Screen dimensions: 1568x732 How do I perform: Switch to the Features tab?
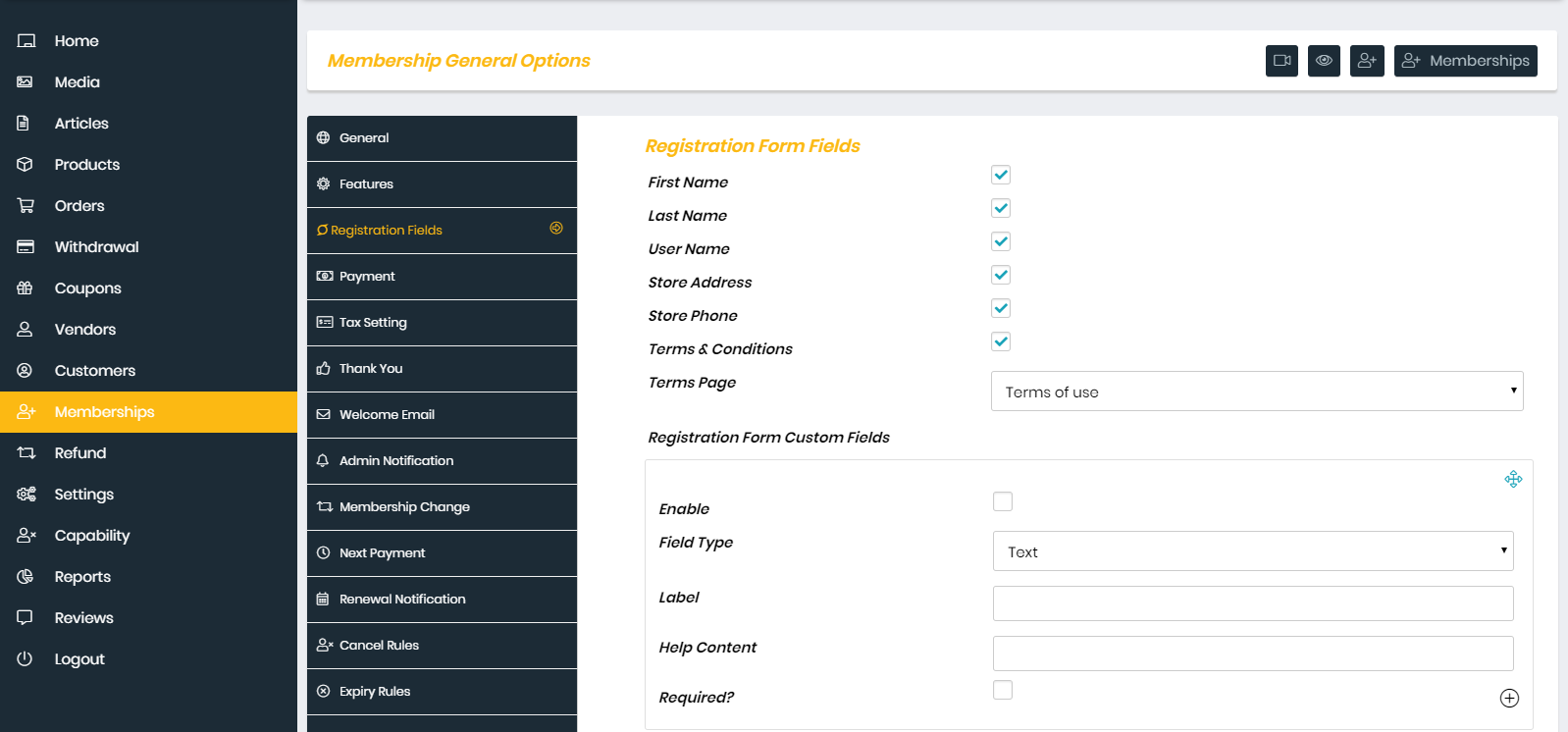442,184
